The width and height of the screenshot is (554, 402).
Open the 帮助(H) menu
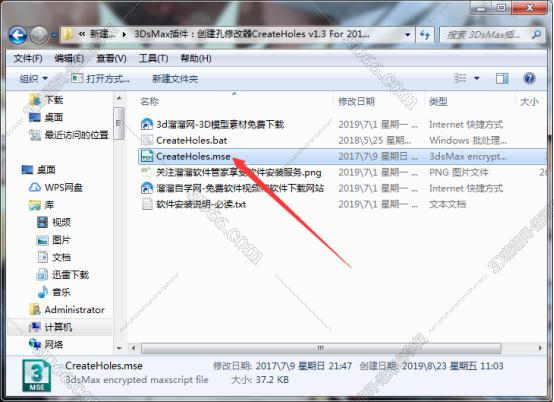click(196, 58)
